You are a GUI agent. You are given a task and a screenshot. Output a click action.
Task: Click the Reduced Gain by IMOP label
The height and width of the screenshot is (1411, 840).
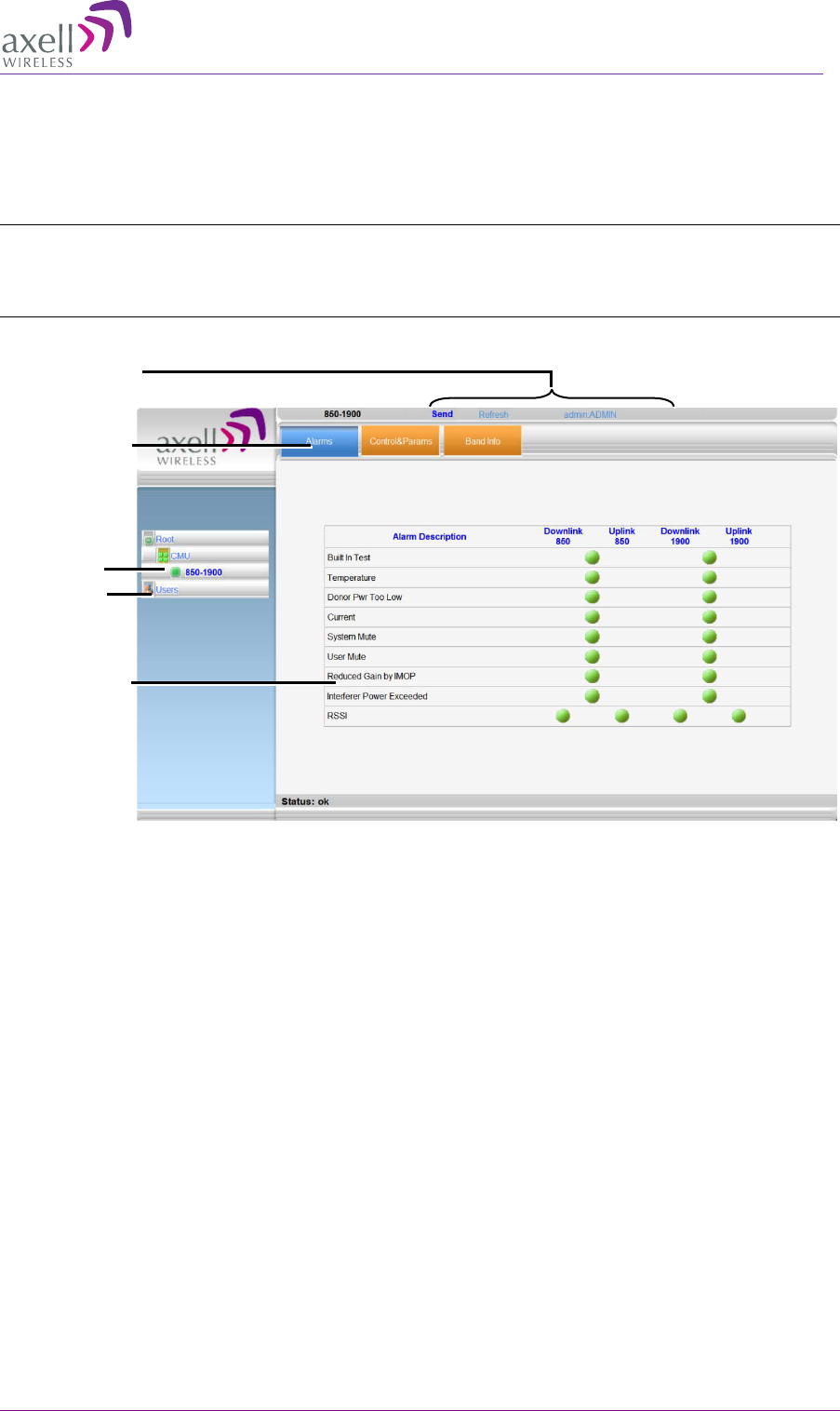coord(371,677)
